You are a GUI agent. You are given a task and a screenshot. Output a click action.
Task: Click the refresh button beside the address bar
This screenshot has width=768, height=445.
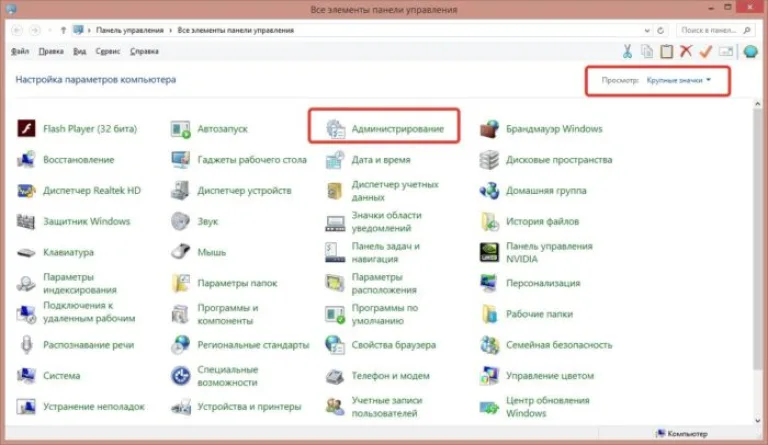(x=660, y=30)
